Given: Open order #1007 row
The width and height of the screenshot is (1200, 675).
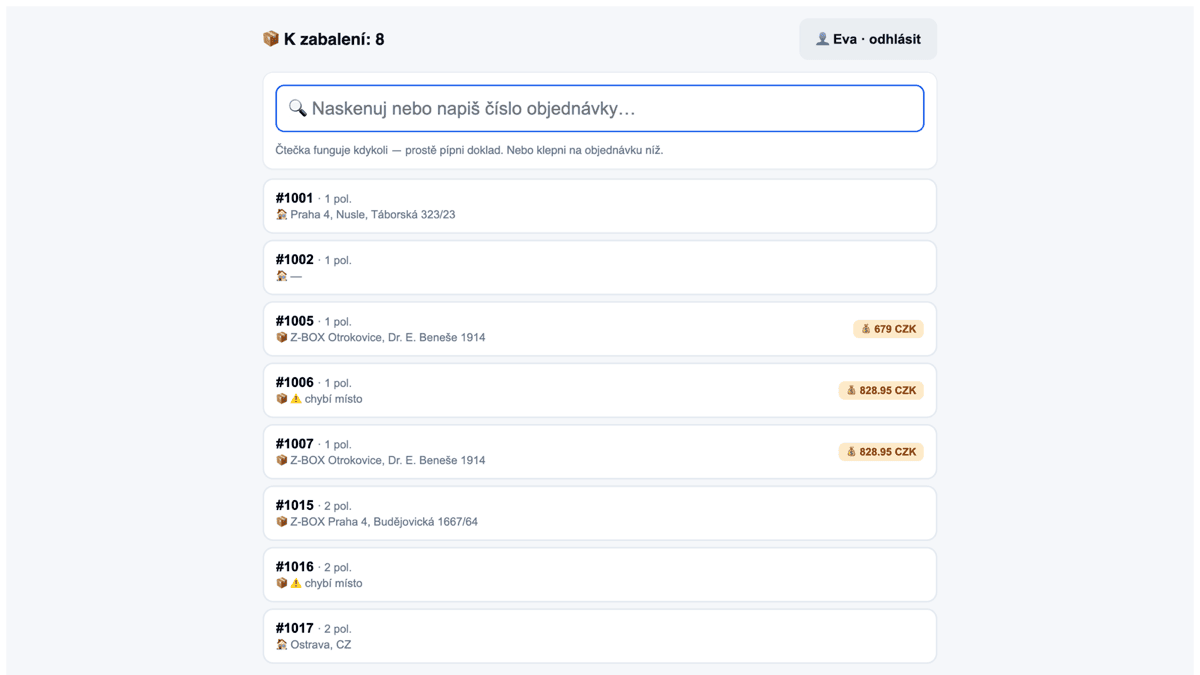Looking at the screenshot, I should (x=600, y=452).
